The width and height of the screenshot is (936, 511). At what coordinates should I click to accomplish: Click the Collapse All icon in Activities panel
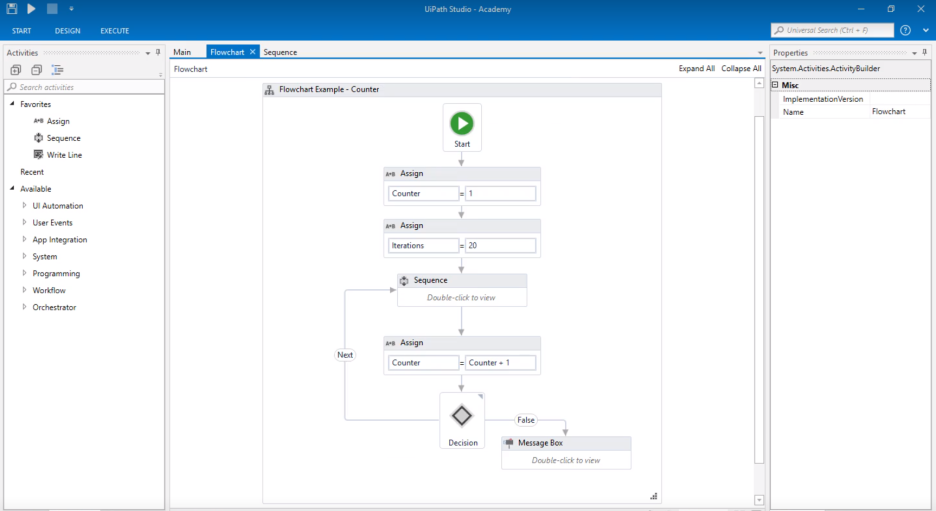[36, 70]
